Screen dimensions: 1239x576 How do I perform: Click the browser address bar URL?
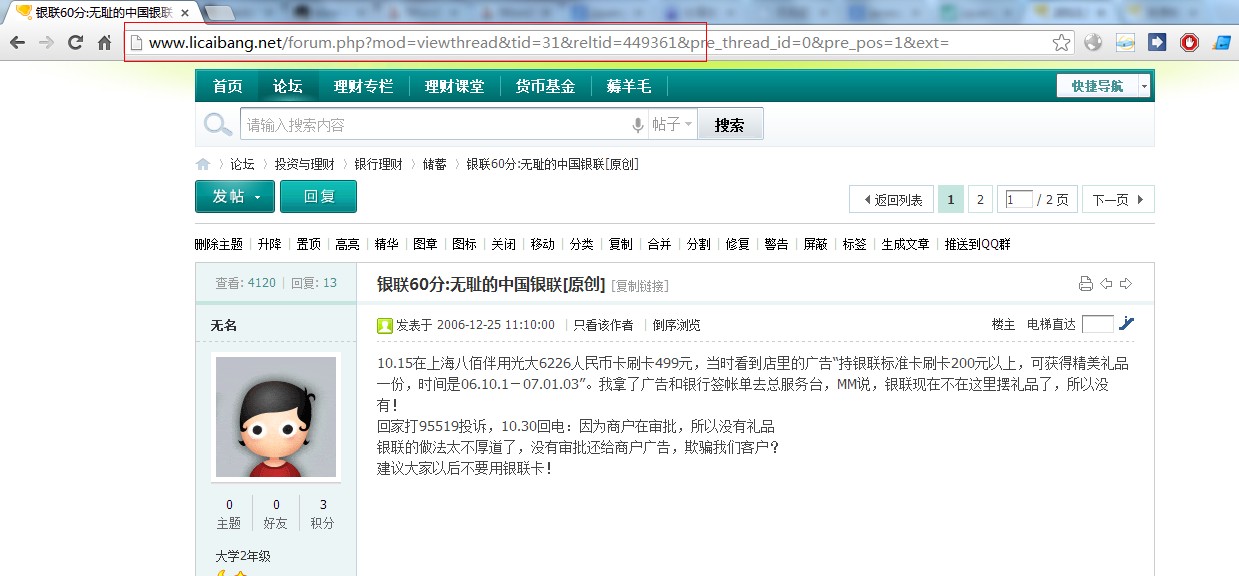coord(548,43)
